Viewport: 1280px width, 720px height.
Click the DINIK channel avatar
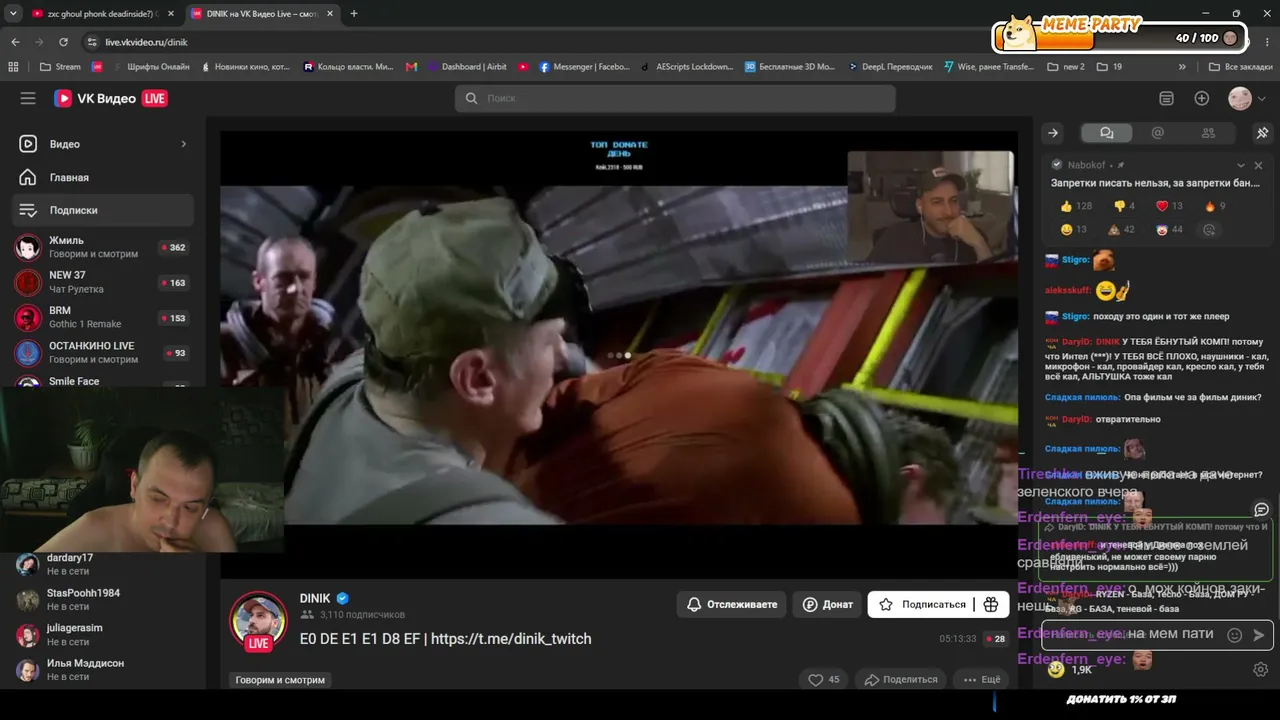(x=259, y=621)
